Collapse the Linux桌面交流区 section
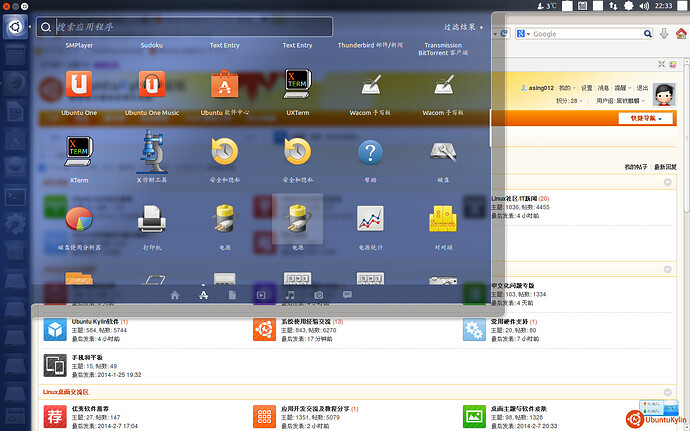690x431 pixels. tap(668, 392)
